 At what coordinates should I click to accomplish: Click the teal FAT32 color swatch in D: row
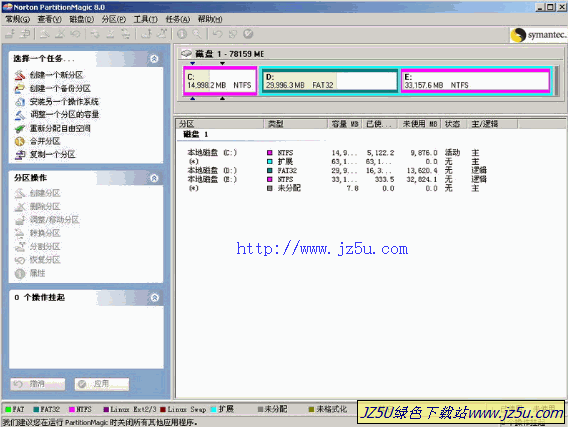coord(270,170)
